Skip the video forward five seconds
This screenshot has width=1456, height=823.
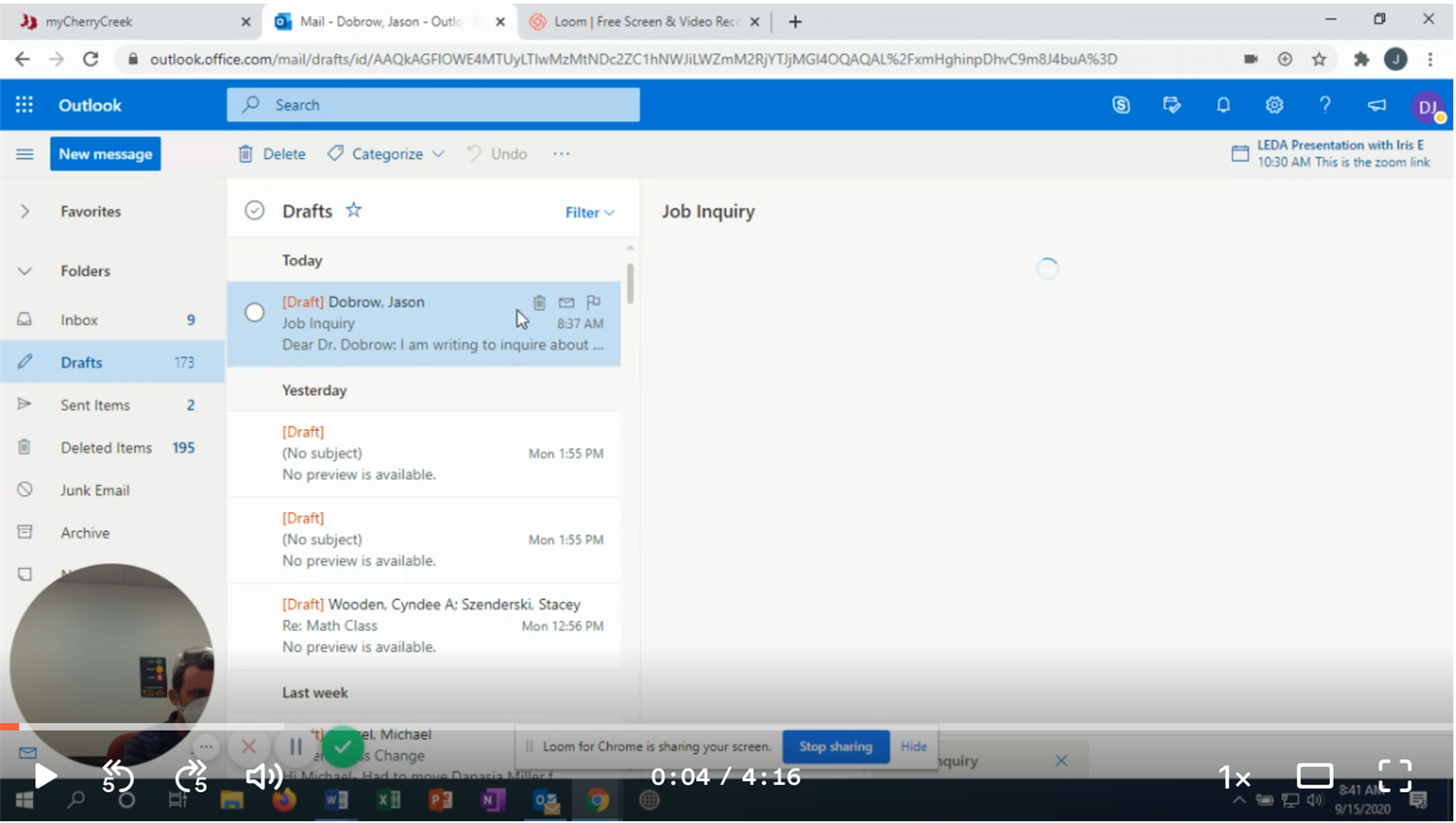[191, 776]
